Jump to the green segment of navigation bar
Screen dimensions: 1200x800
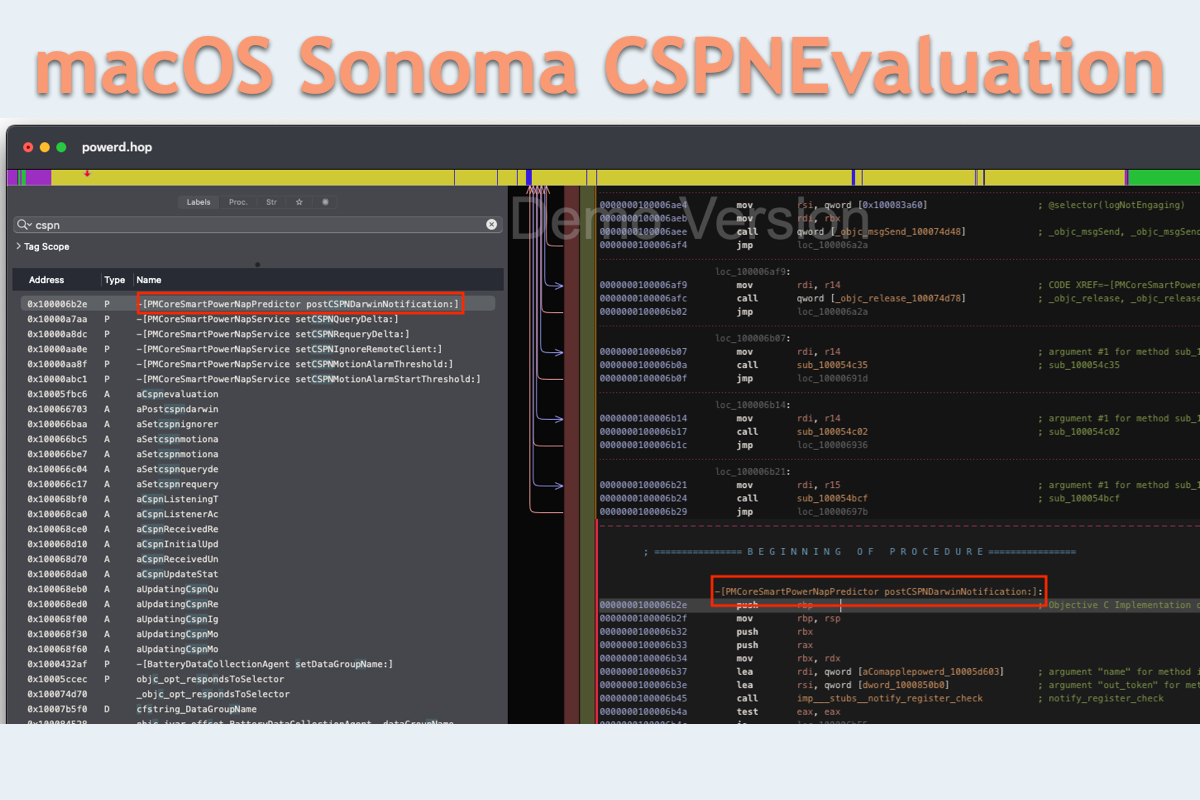[x=1164, y=178]
